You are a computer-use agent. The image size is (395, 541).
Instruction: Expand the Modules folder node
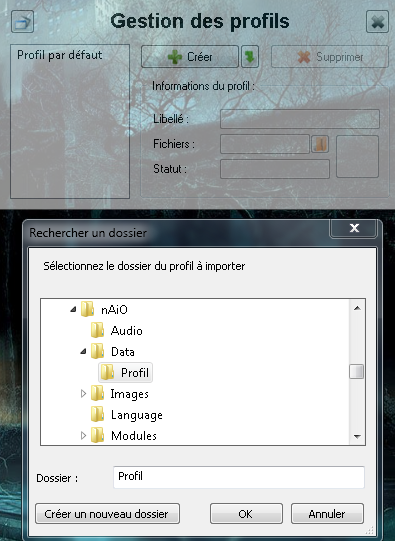pos(83,435)
